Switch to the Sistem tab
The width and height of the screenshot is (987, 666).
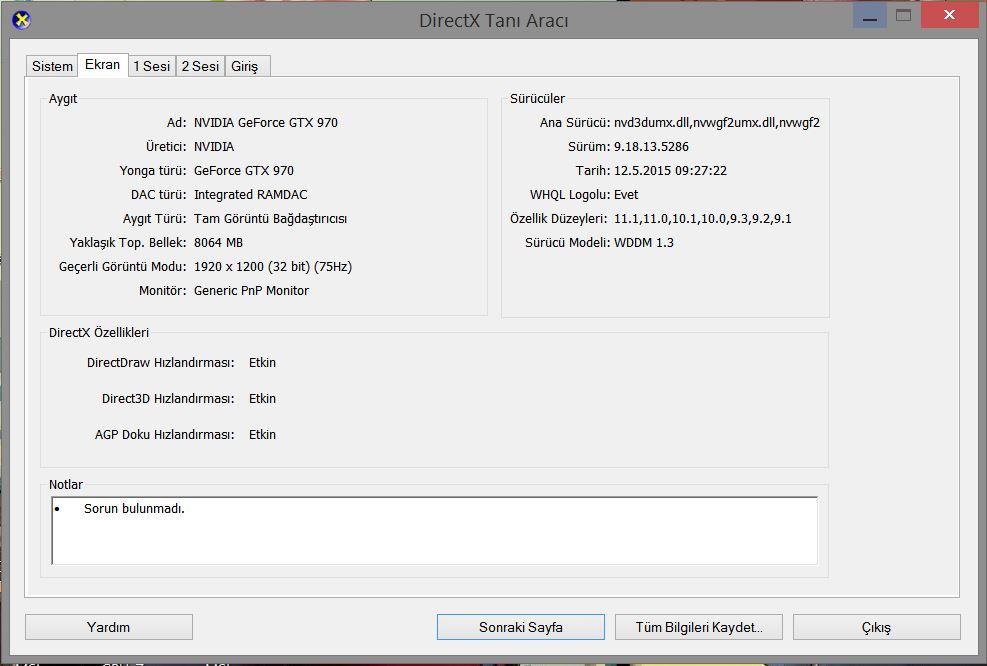pos(52,66)
